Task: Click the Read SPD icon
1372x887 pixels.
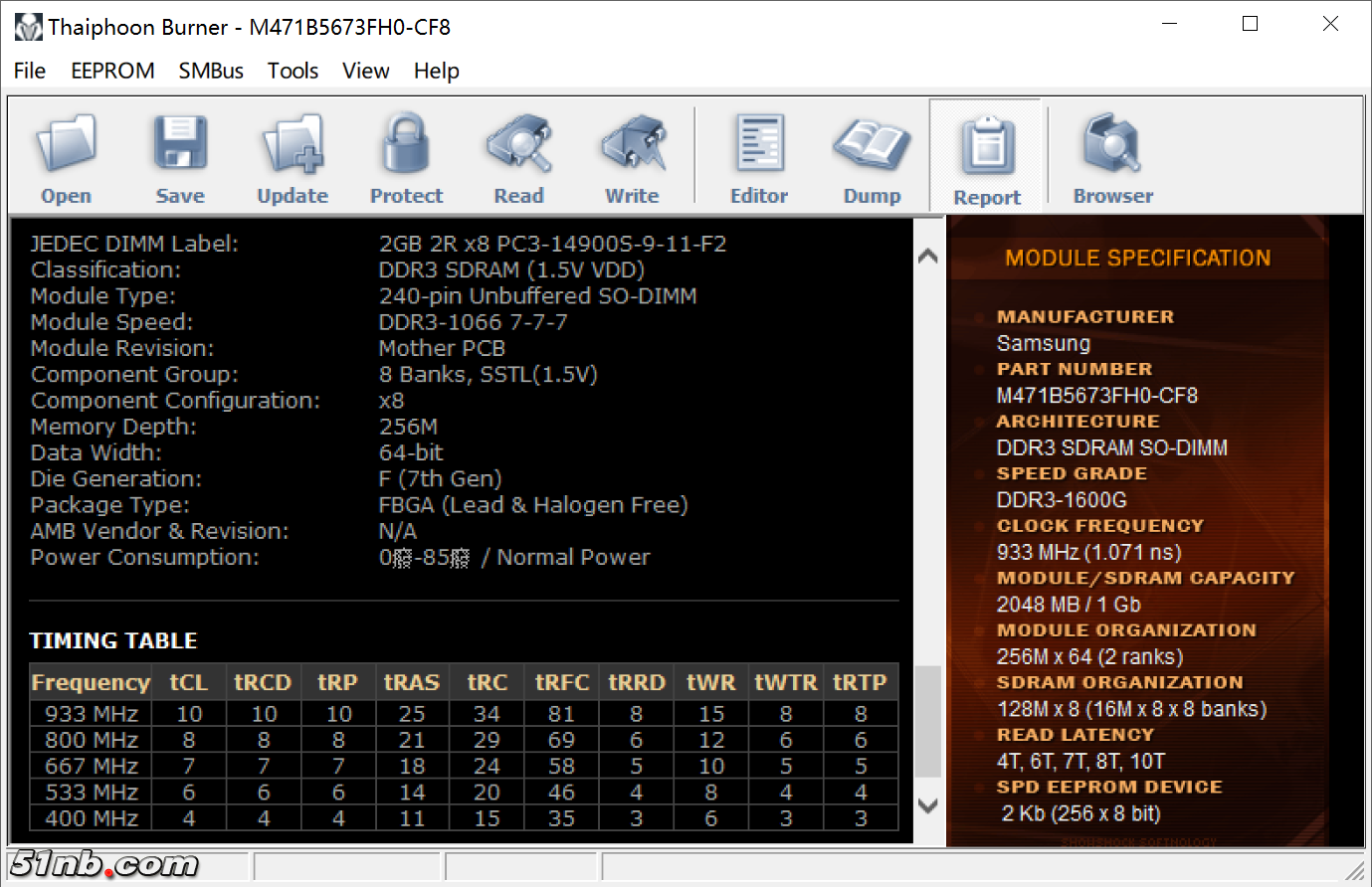Action: [x=519, y=145]
